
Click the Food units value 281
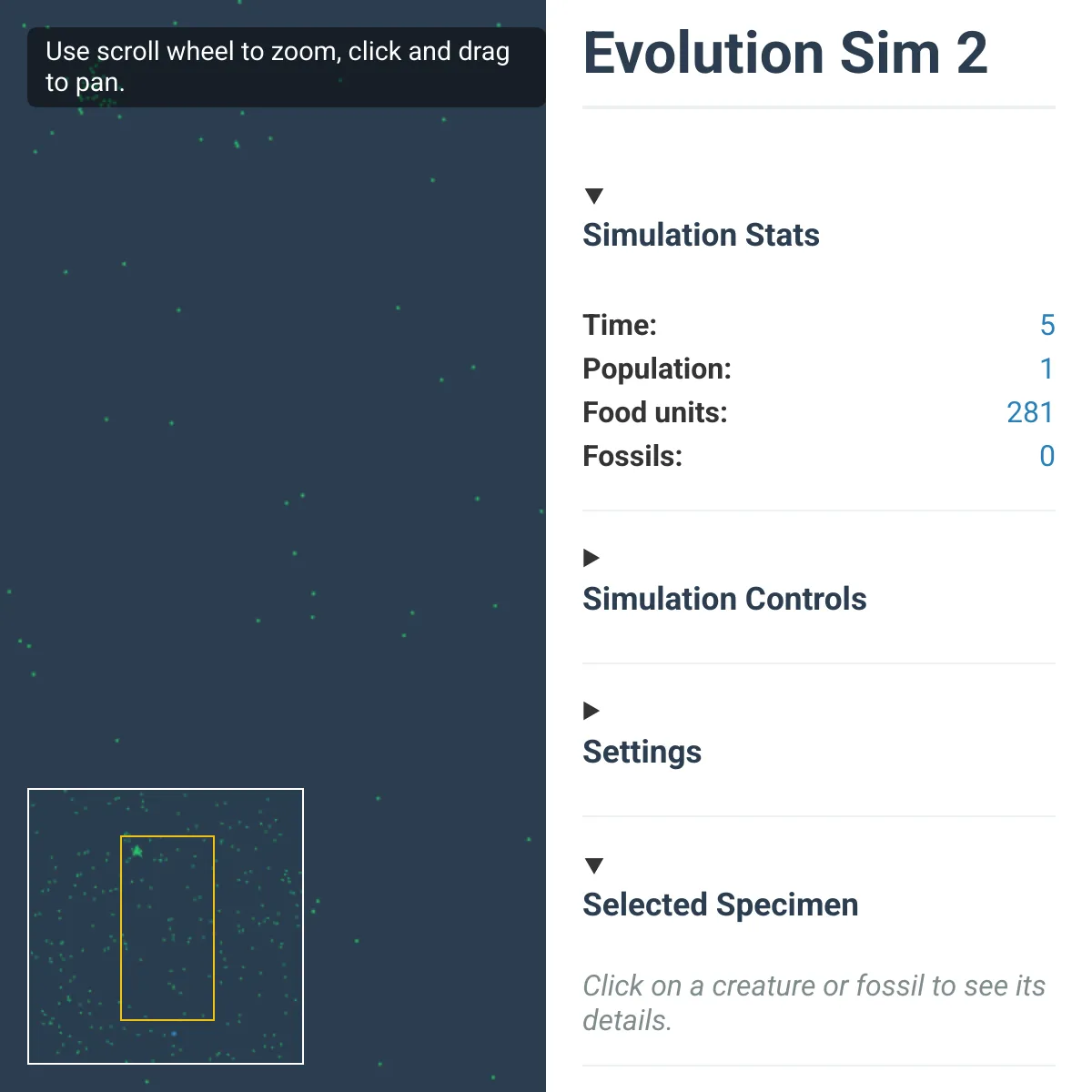1029,412
